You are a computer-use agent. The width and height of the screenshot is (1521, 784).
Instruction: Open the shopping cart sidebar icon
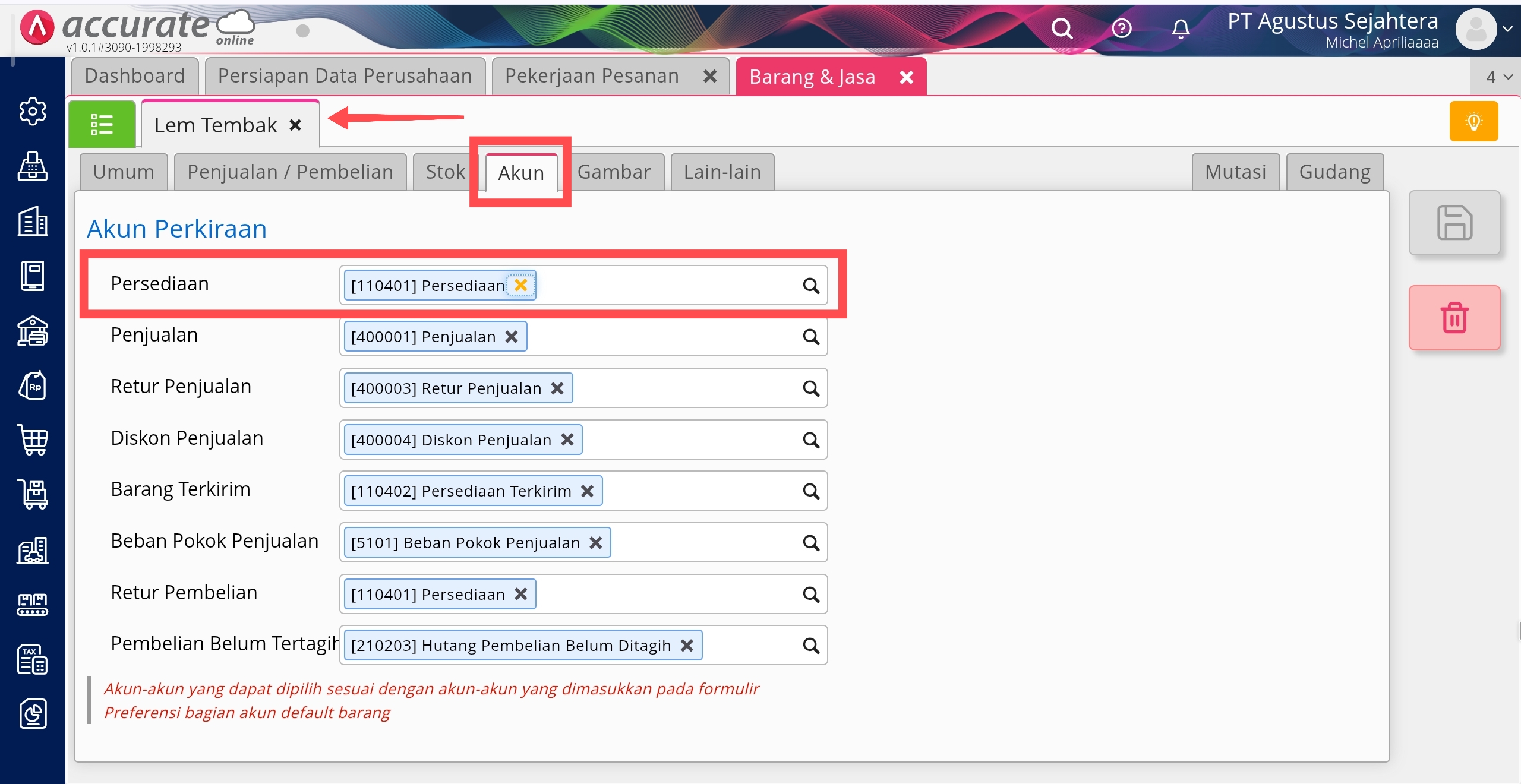click(33, 440)
